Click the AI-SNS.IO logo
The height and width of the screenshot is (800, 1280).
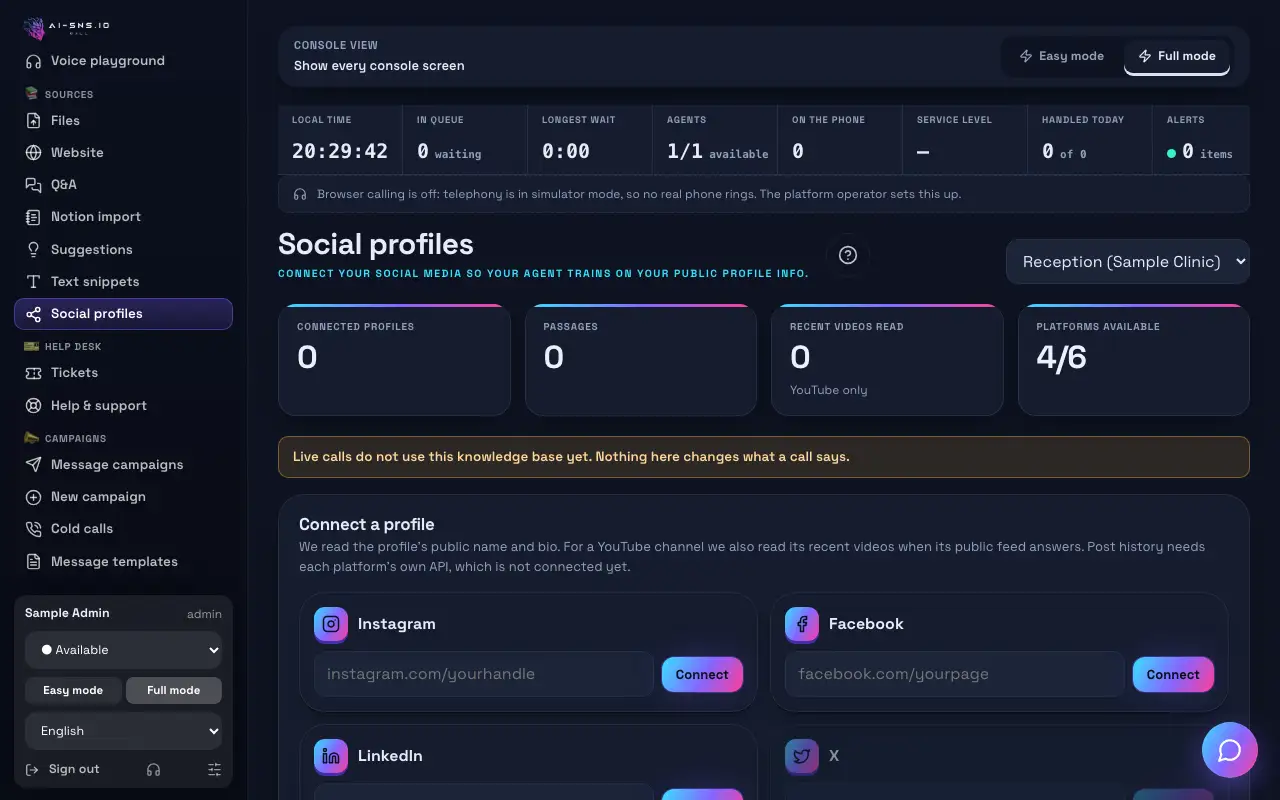pyautogui.click(x=66, y=27)
